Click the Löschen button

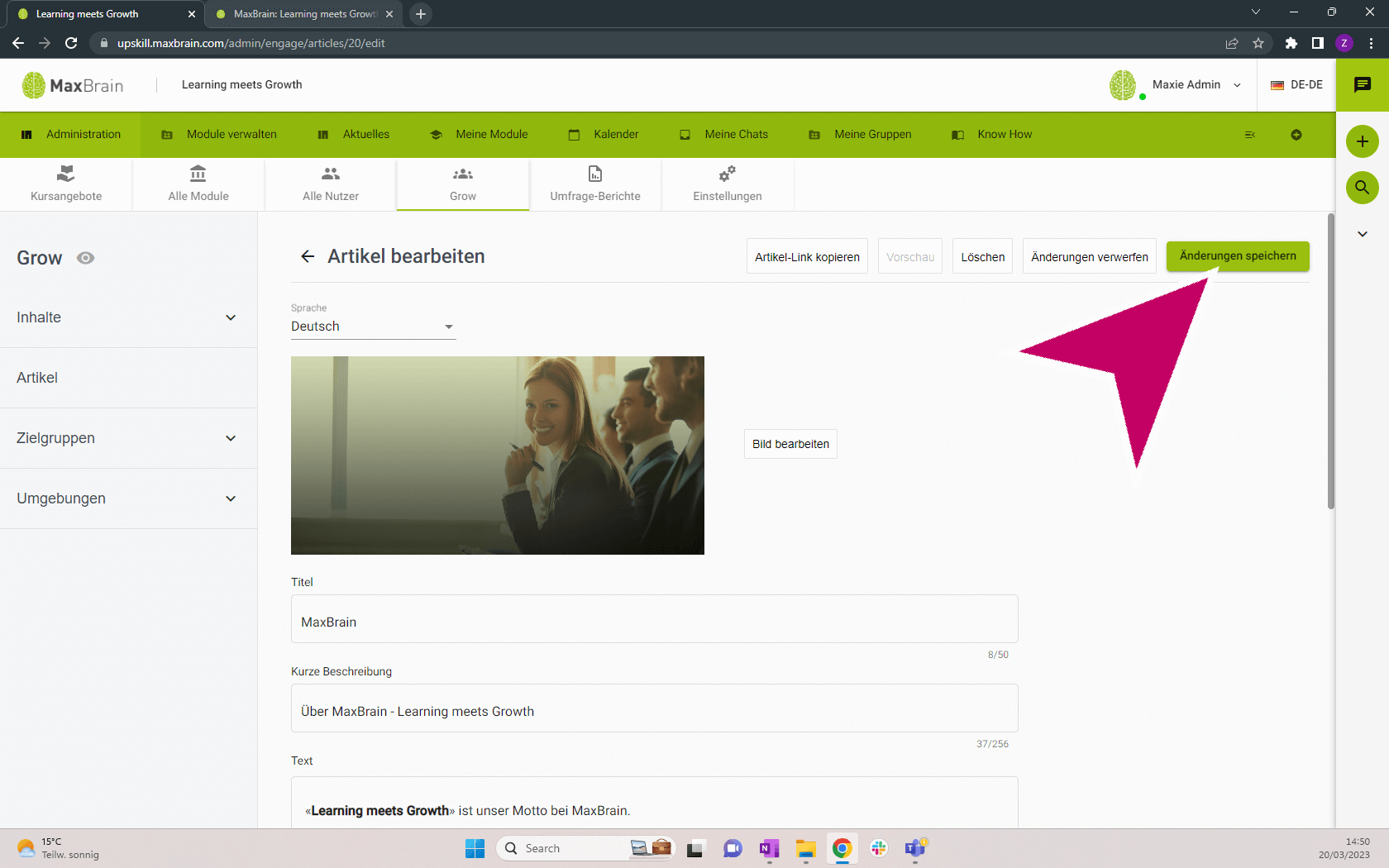click(983, 256)
